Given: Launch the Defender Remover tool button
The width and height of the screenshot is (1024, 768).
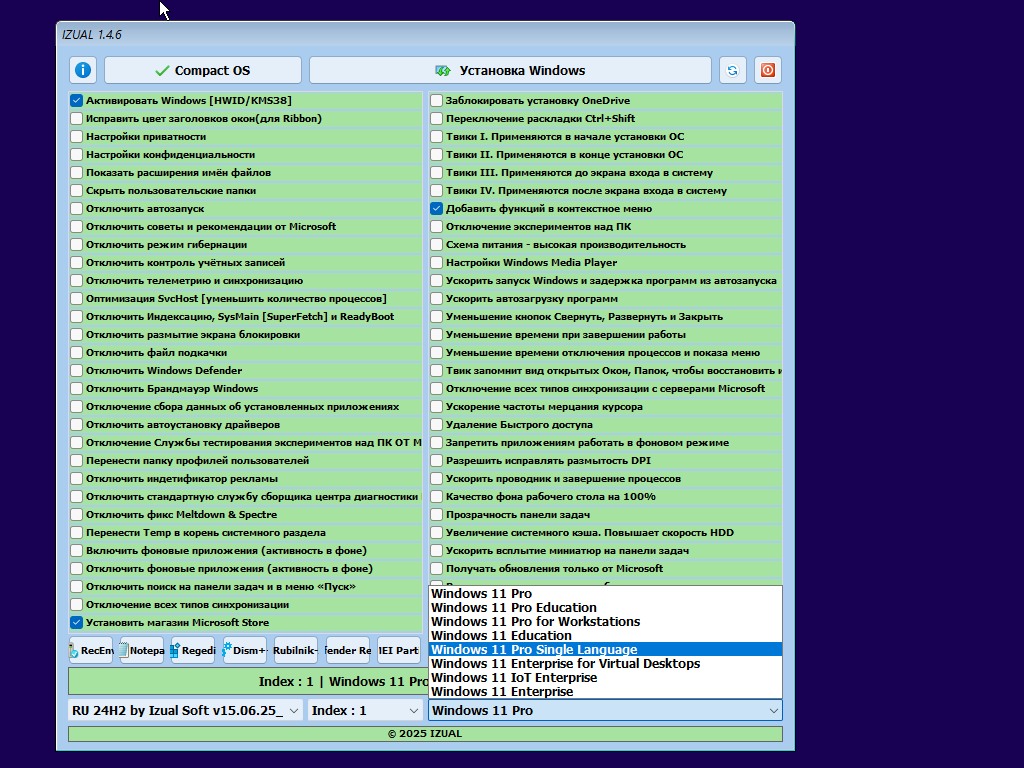Looking at the screenshot, I should pyautogui.click(x=347, y=650).
